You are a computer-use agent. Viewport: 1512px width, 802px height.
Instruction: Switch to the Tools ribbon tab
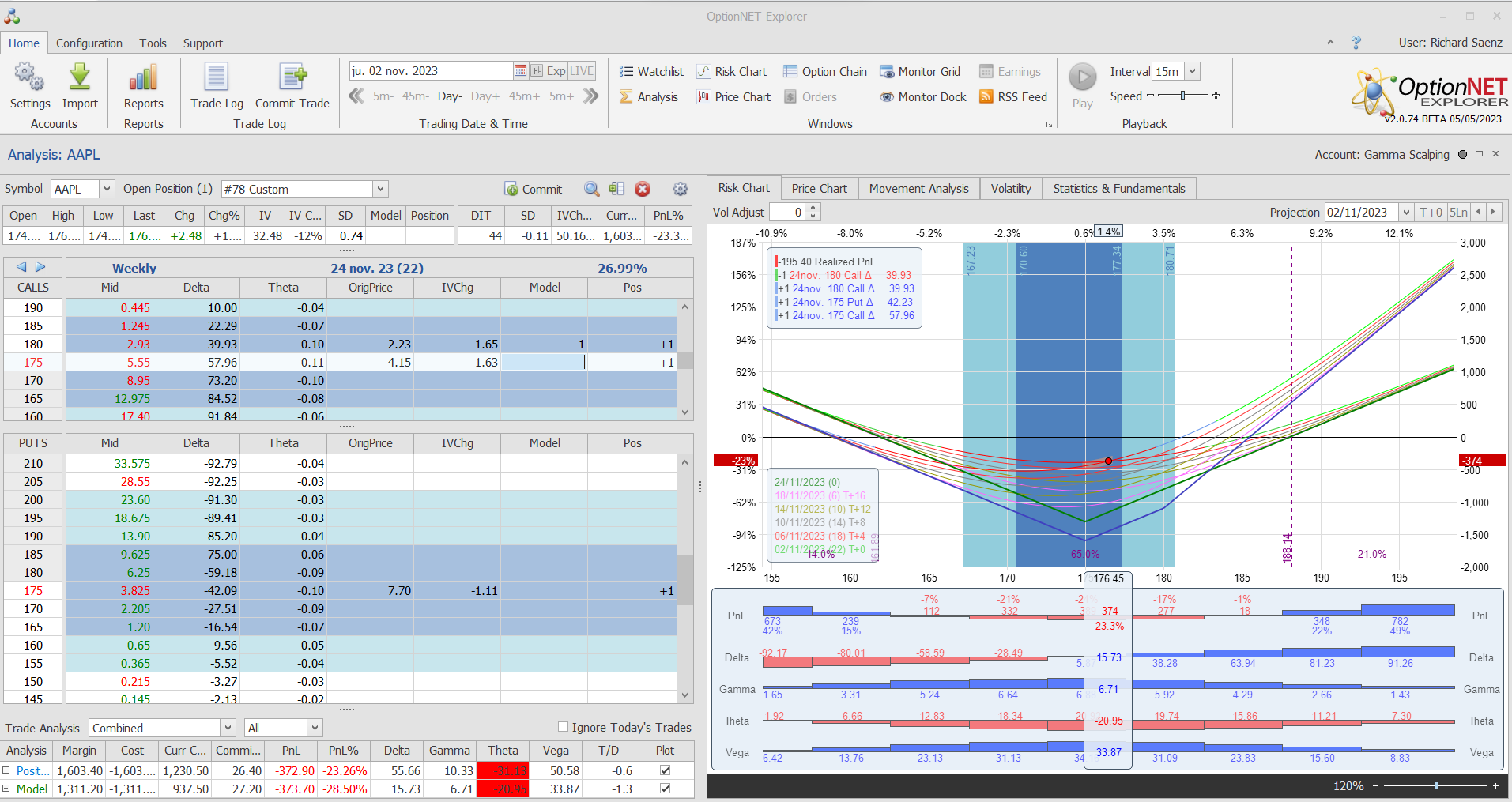click(x=153, y=43)
